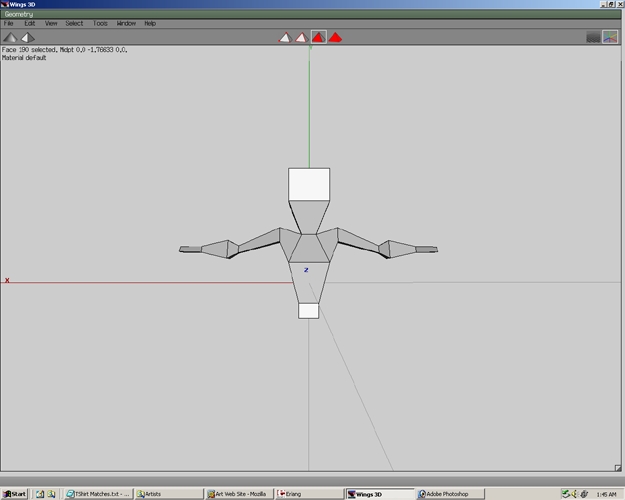The width and height of the screenshot is (625, 500).
Task: Click the first system tray icon
Action: click(565, 494)
